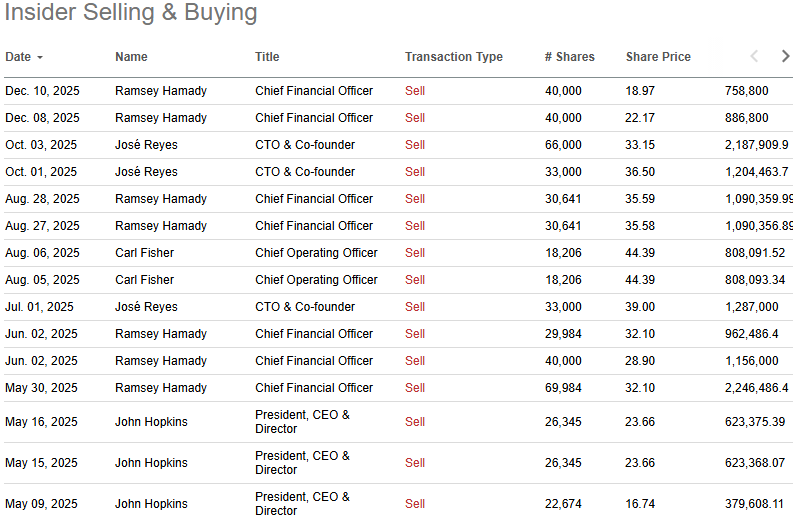Click total value 623,368.07
Screen dimensions: 793x525
(x=755, y=463)
